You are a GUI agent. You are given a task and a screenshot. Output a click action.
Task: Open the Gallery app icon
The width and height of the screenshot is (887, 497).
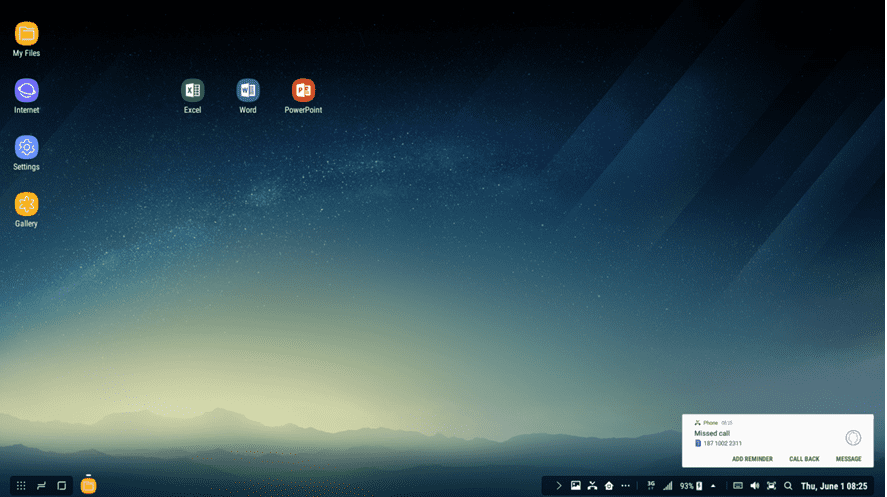click(x=26, y=205)
